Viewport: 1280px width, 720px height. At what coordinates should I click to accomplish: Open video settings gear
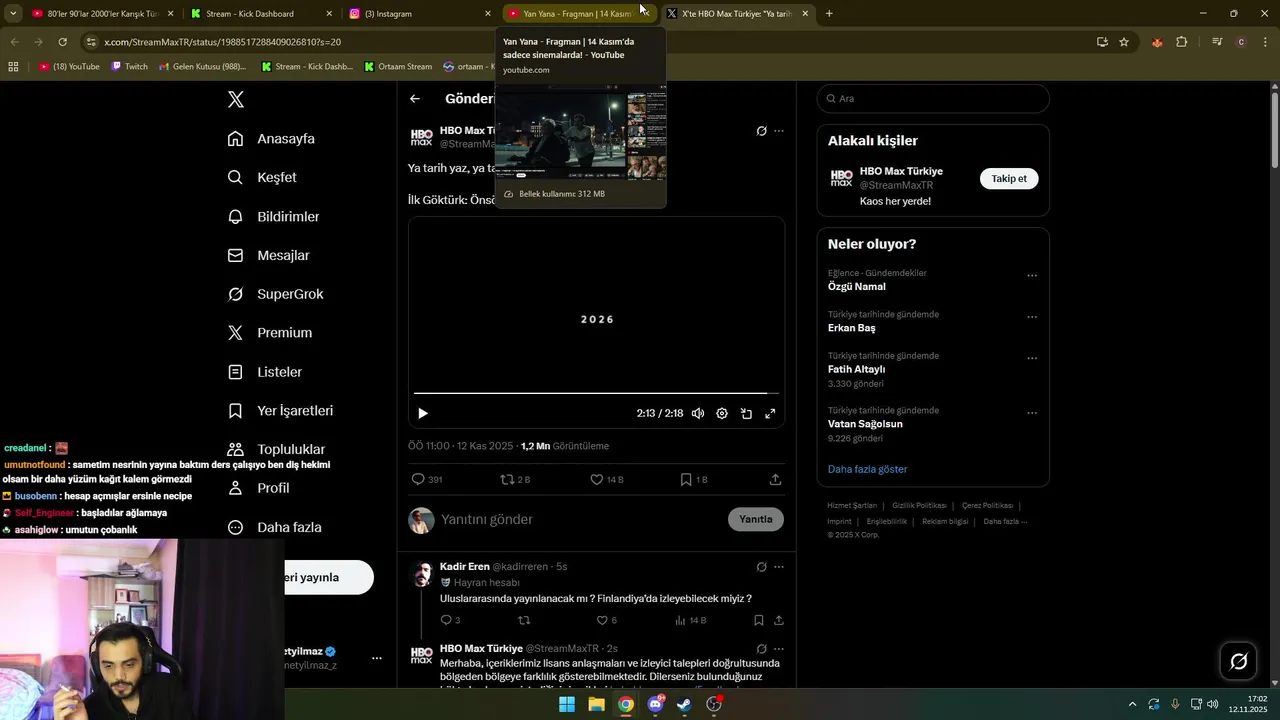pyautogui.click(x=722, y=413)
